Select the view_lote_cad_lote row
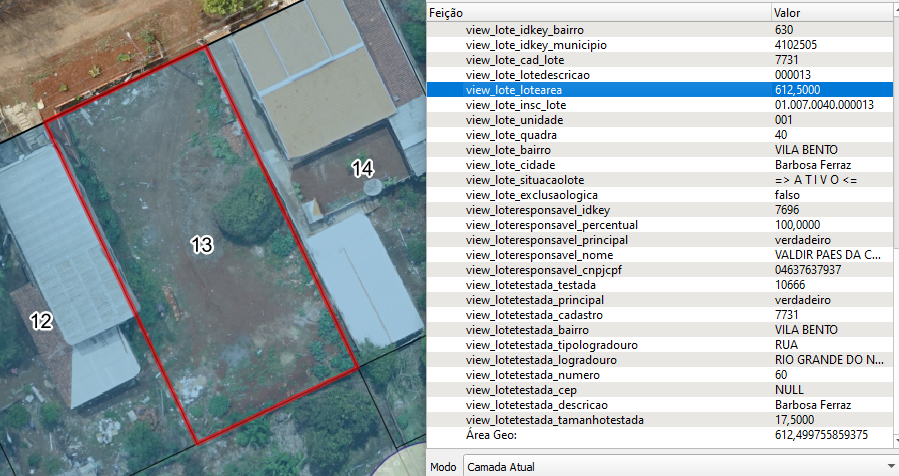Image resolution: width=899 pixels, height=476 pixels. tap(660, 60)
